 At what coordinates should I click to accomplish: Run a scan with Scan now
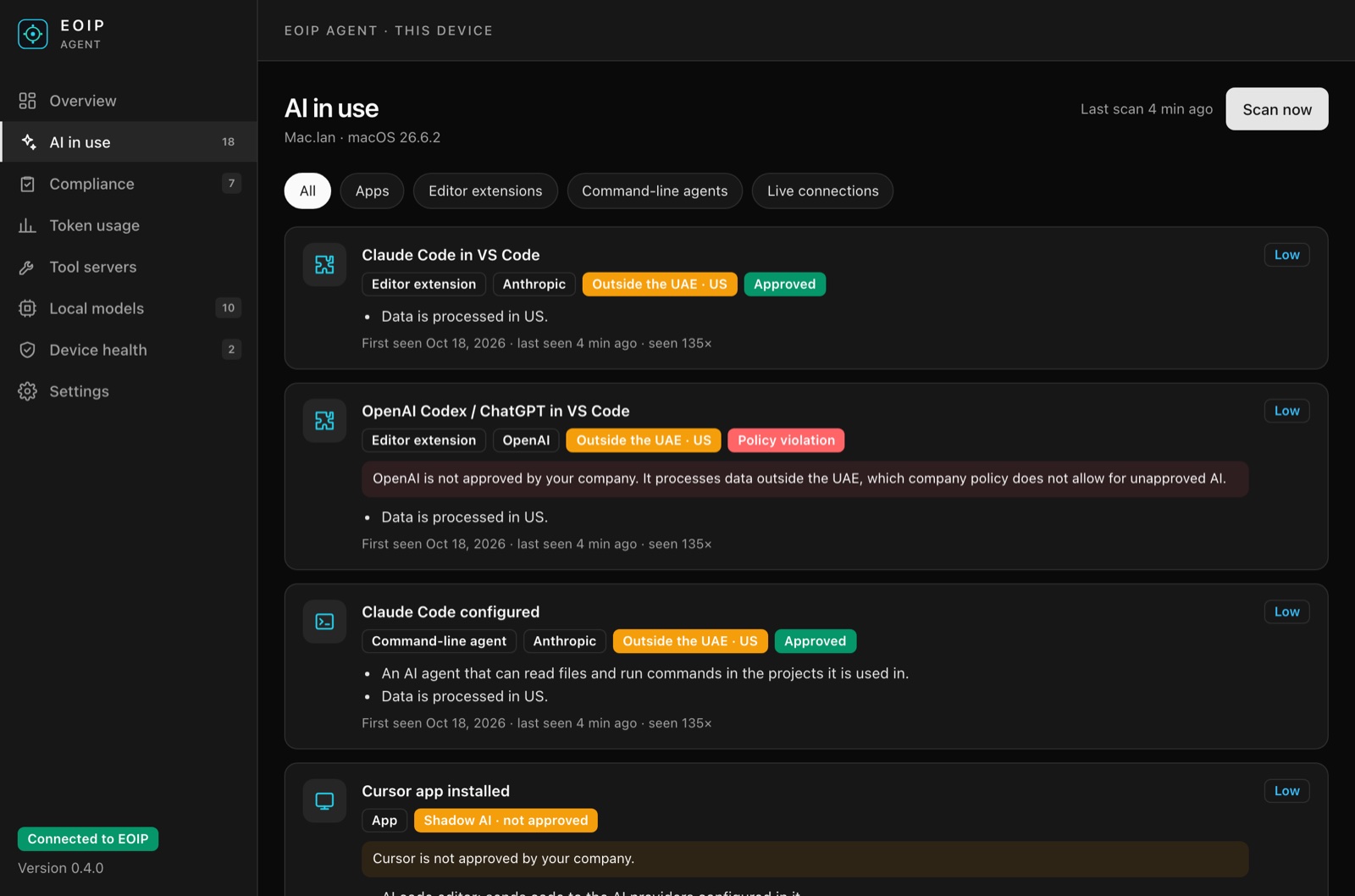1277,109
